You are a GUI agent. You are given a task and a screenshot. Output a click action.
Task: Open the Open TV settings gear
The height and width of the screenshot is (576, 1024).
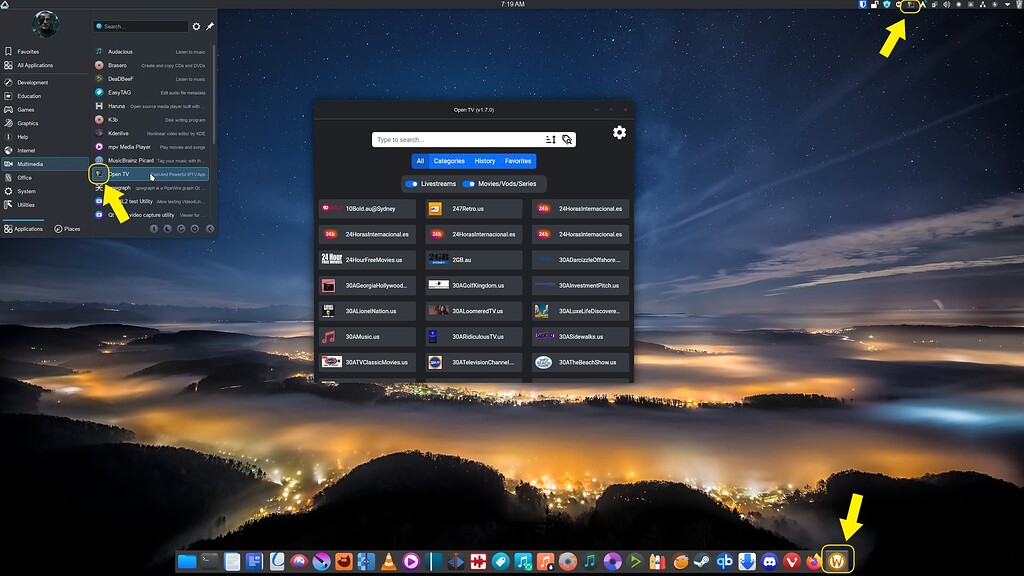(x=619, y=133)
